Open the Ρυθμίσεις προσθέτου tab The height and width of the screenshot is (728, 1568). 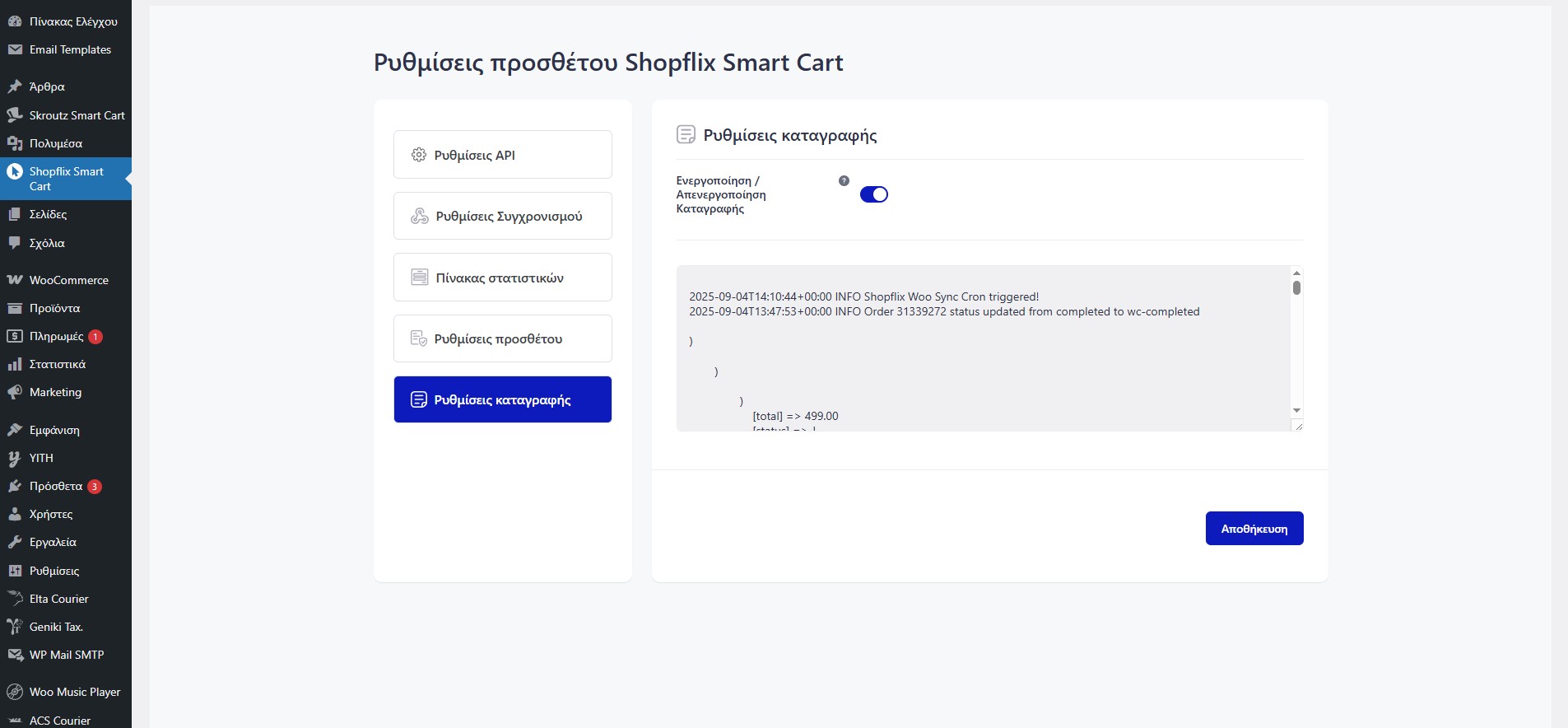tap(502, 338)
